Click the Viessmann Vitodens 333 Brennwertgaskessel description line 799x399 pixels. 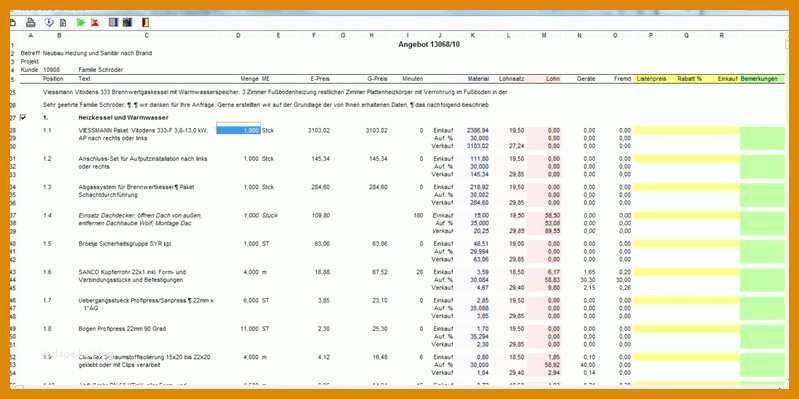[275, 92]
